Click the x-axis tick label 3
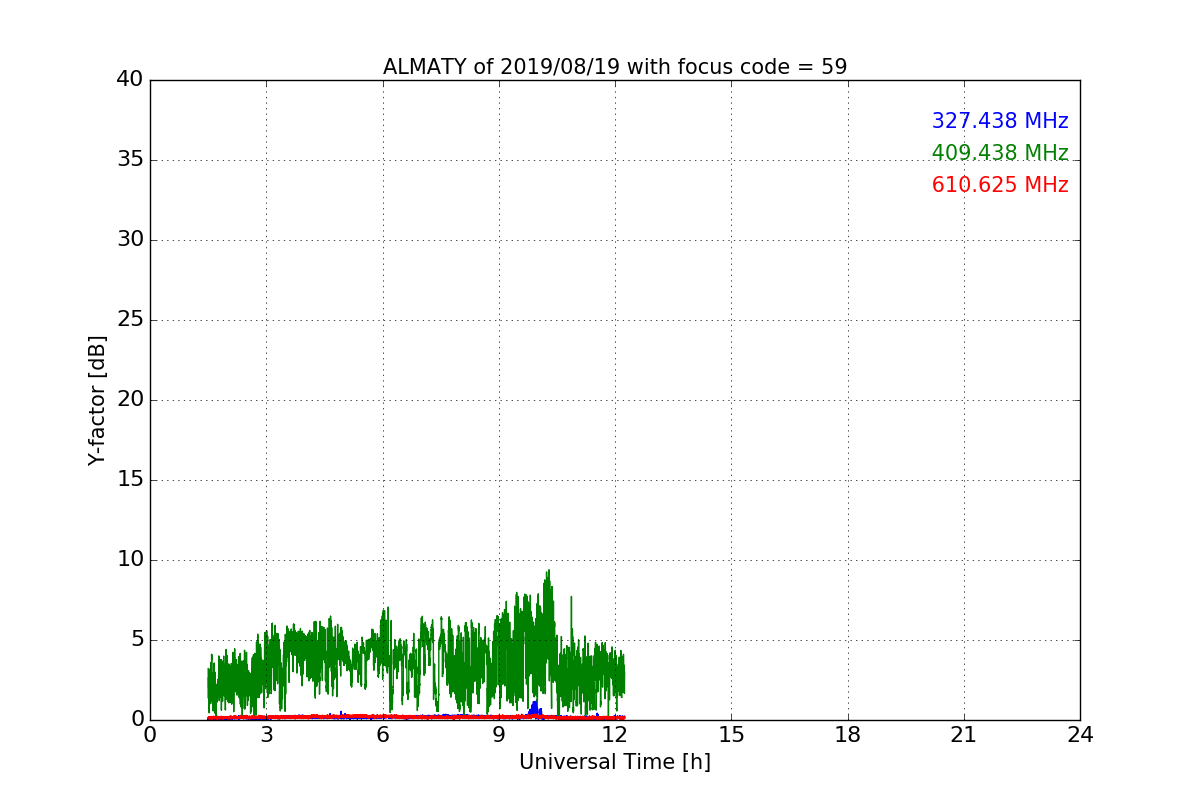The image size is (1200, 800). [x=266, y=735]
